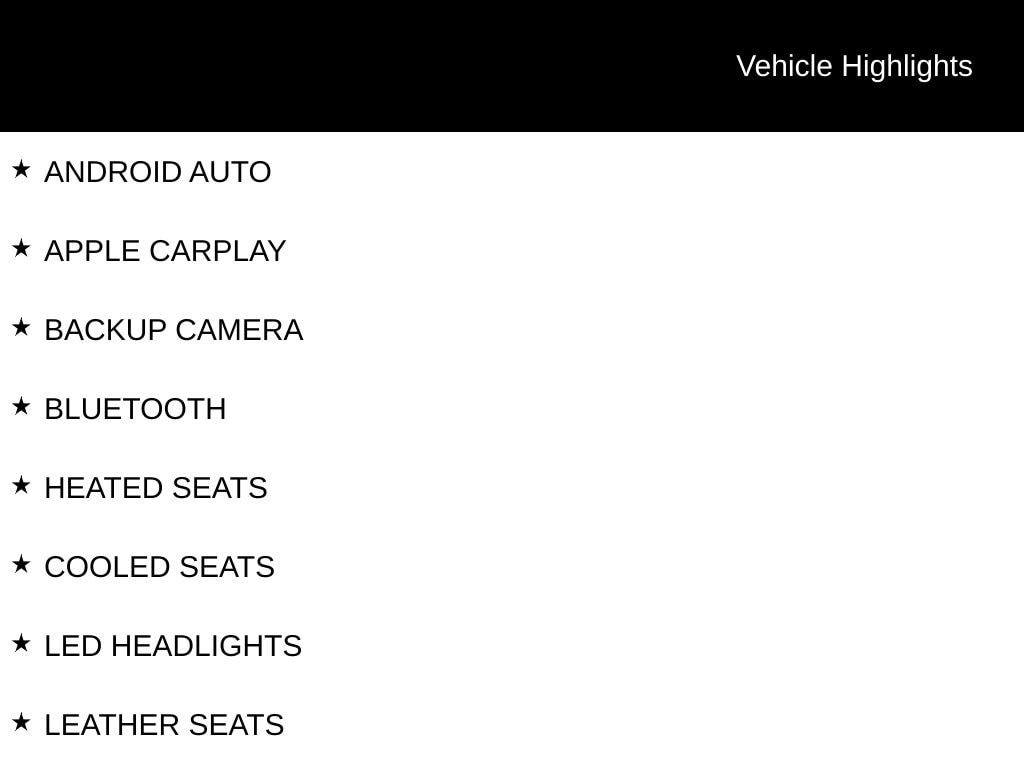1024x768 pixels.
Task: Select the COOLED SEATS highlight text
Action: click(159, 568)
